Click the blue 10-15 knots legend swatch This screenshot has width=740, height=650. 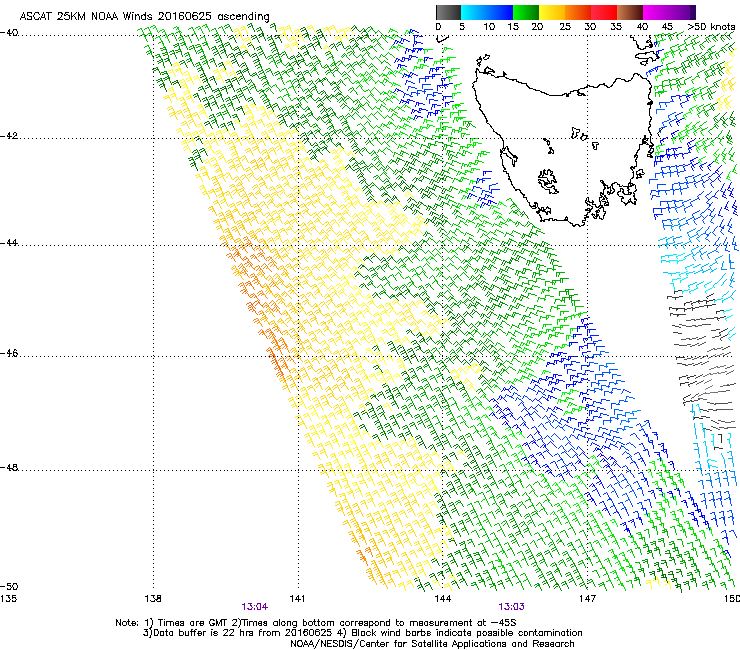[500, 12]
